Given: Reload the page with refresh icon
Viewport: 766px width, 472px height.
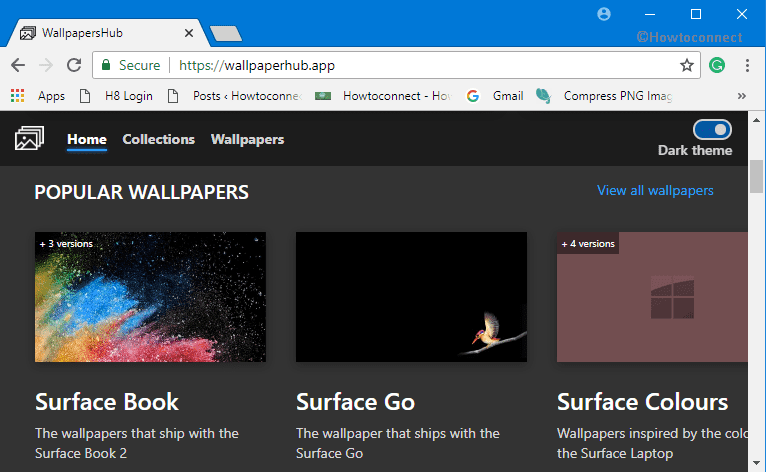Looking at the screenshot, I should 74,65.
